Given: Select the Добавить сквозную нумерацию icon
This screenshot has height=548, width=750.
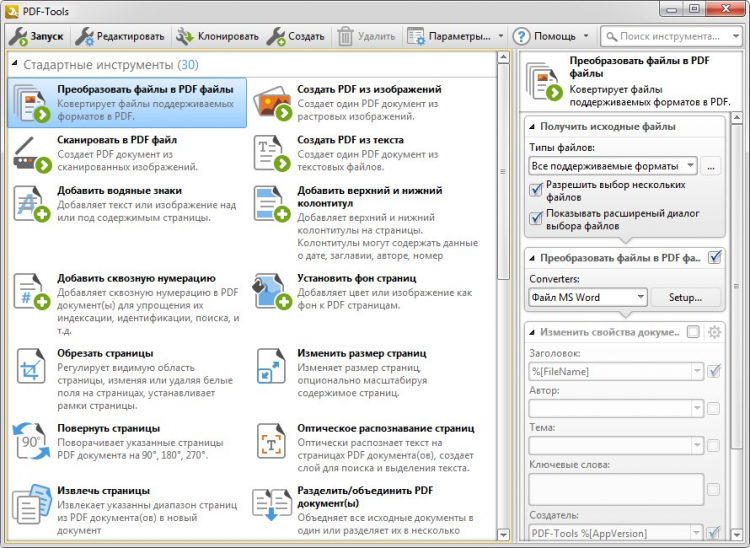Looking at the screenshot, I should (32, 291).
